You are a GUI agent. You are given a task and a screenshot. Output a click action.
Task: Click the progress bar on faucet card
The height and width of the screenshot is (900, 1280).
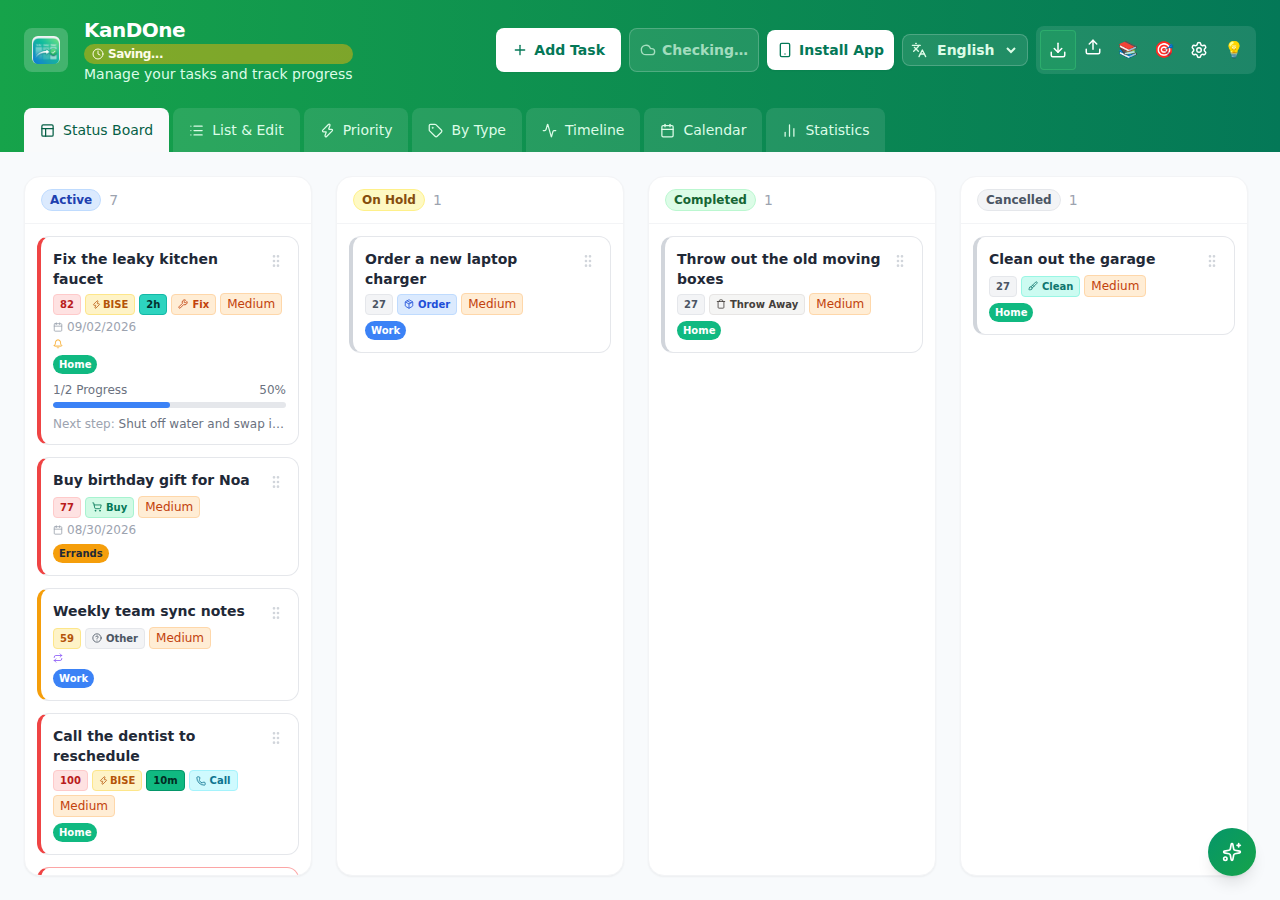click(x=169, y=405)
